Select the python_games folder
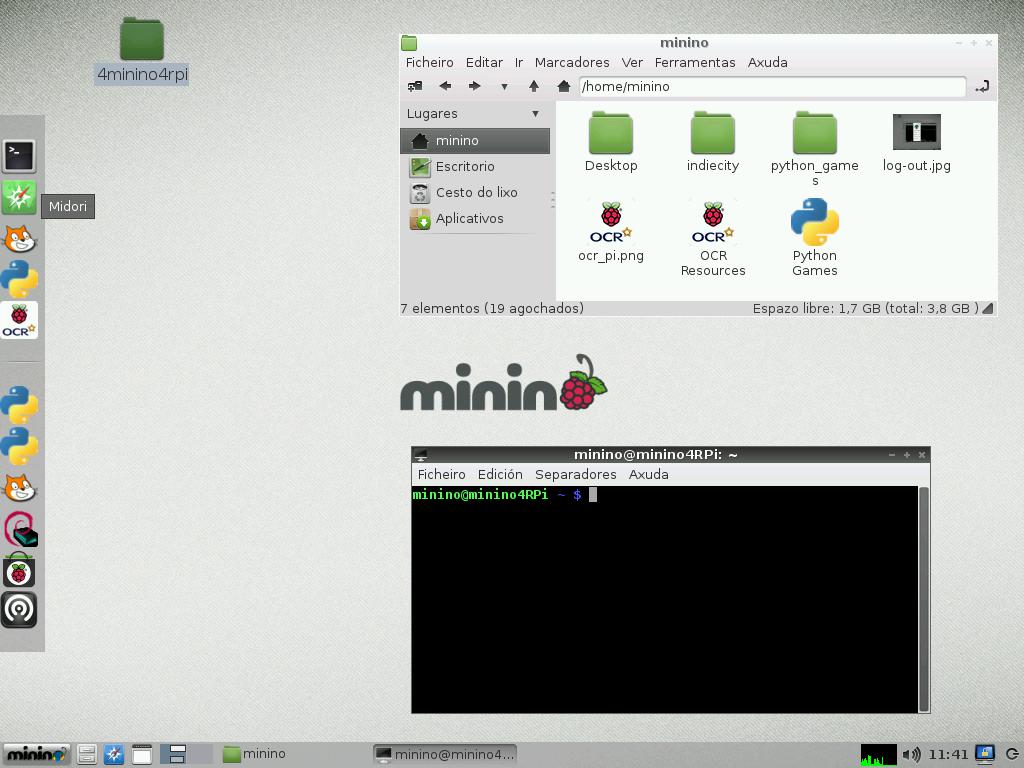Viewport: 1024px width, 768px height. pyautogui.click(x=814, y=149)
